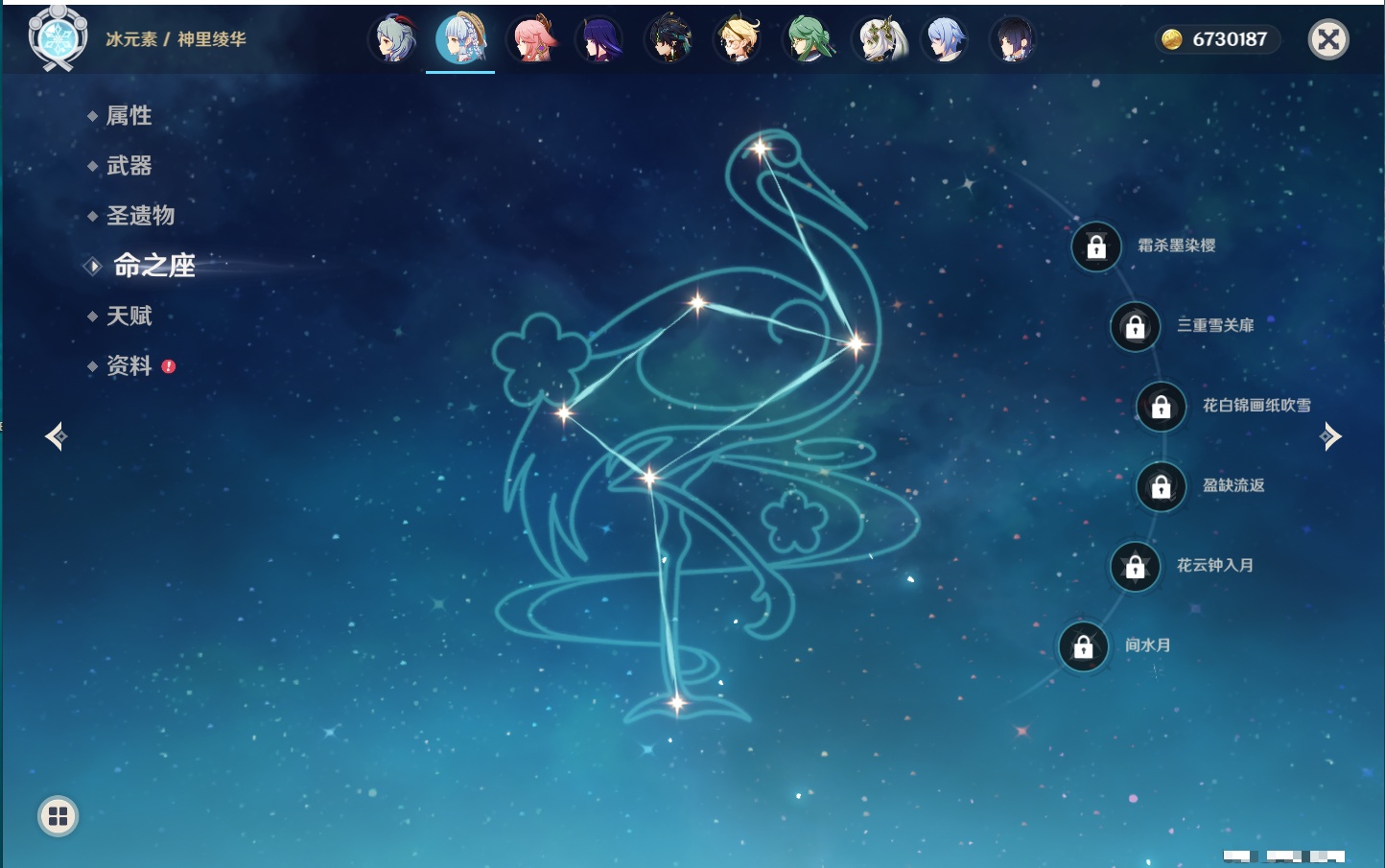Click the Cryo element emblem icon
This screenshot has height=868, width=1385.
point(58,39)
